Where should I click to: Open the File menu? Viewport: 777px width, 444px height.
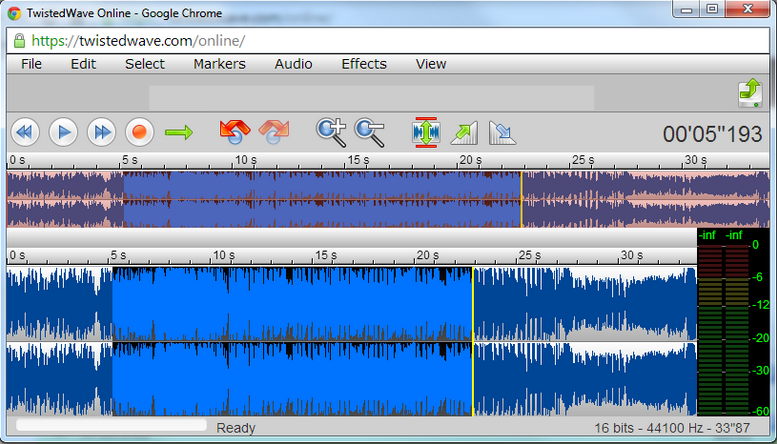(x=32, y=64)
